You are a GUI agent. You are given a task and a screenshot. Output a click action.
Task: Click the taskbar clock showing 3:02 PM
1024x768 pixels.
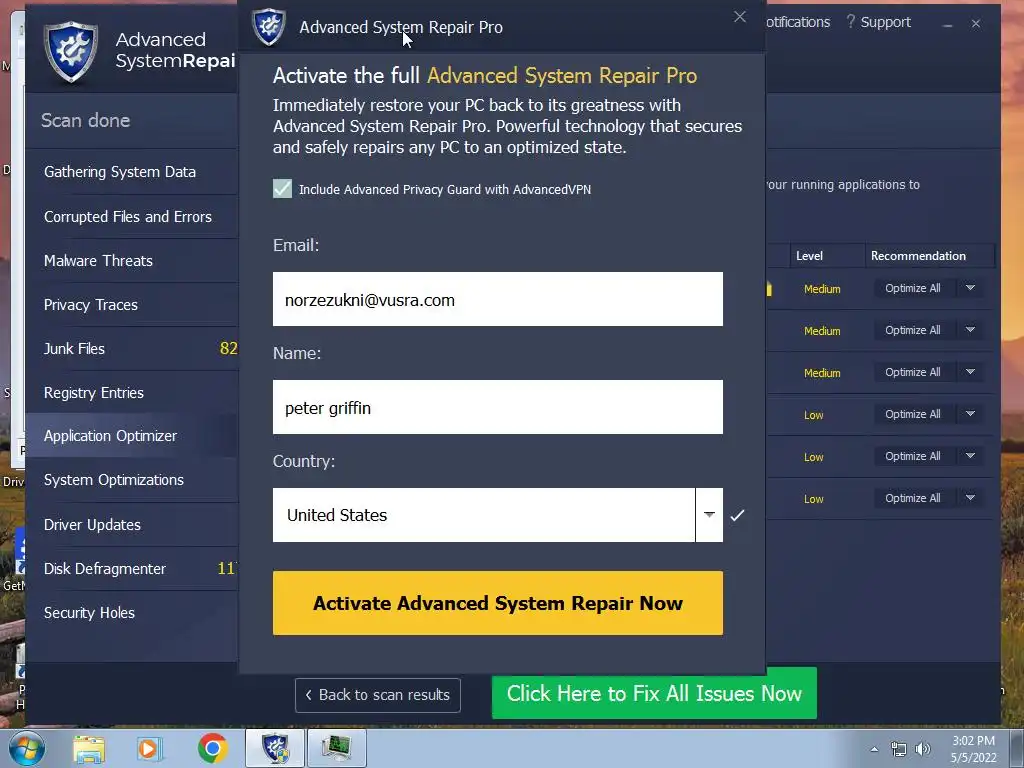[x=973, y=749]
